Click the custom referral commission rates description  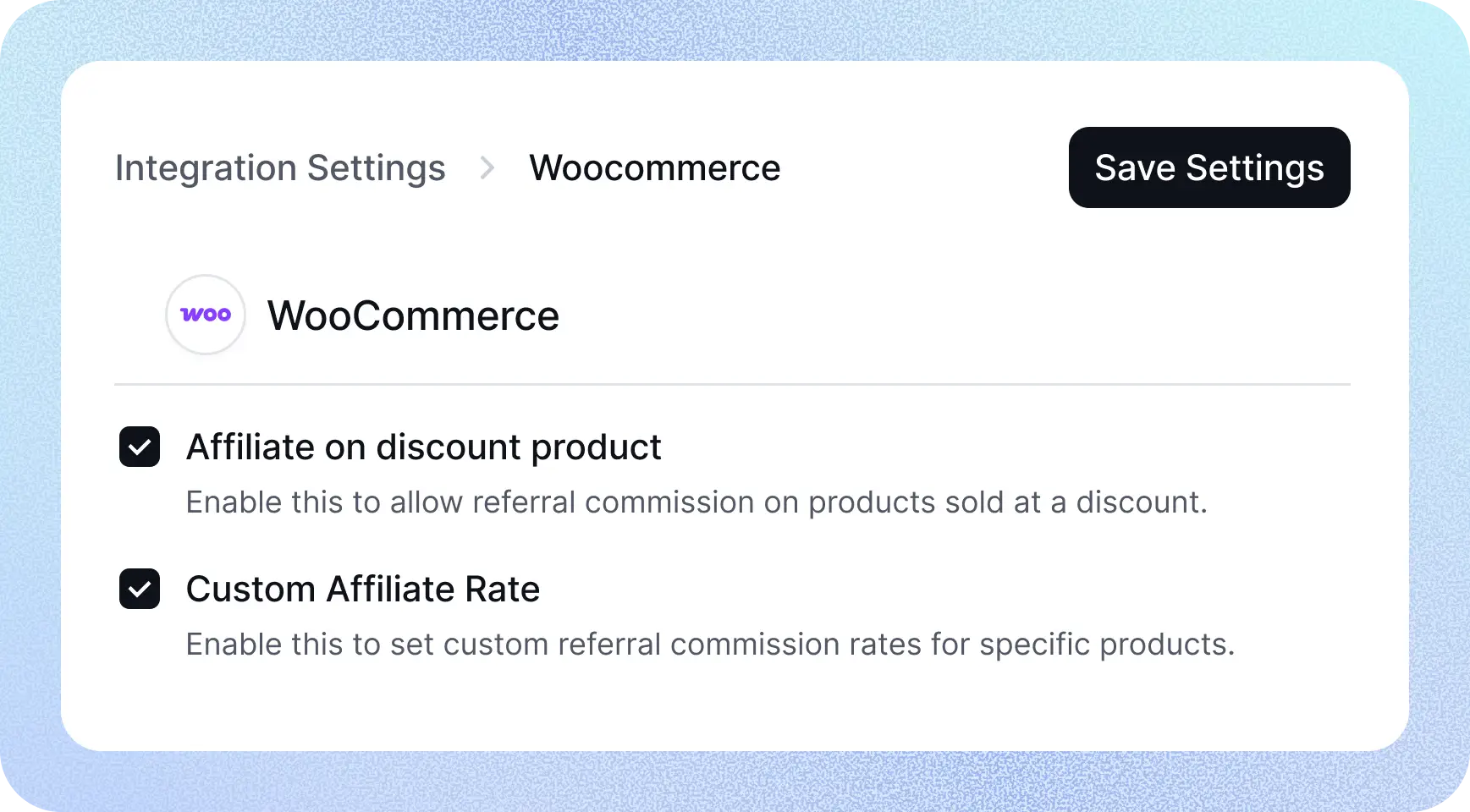pos(709,645)
